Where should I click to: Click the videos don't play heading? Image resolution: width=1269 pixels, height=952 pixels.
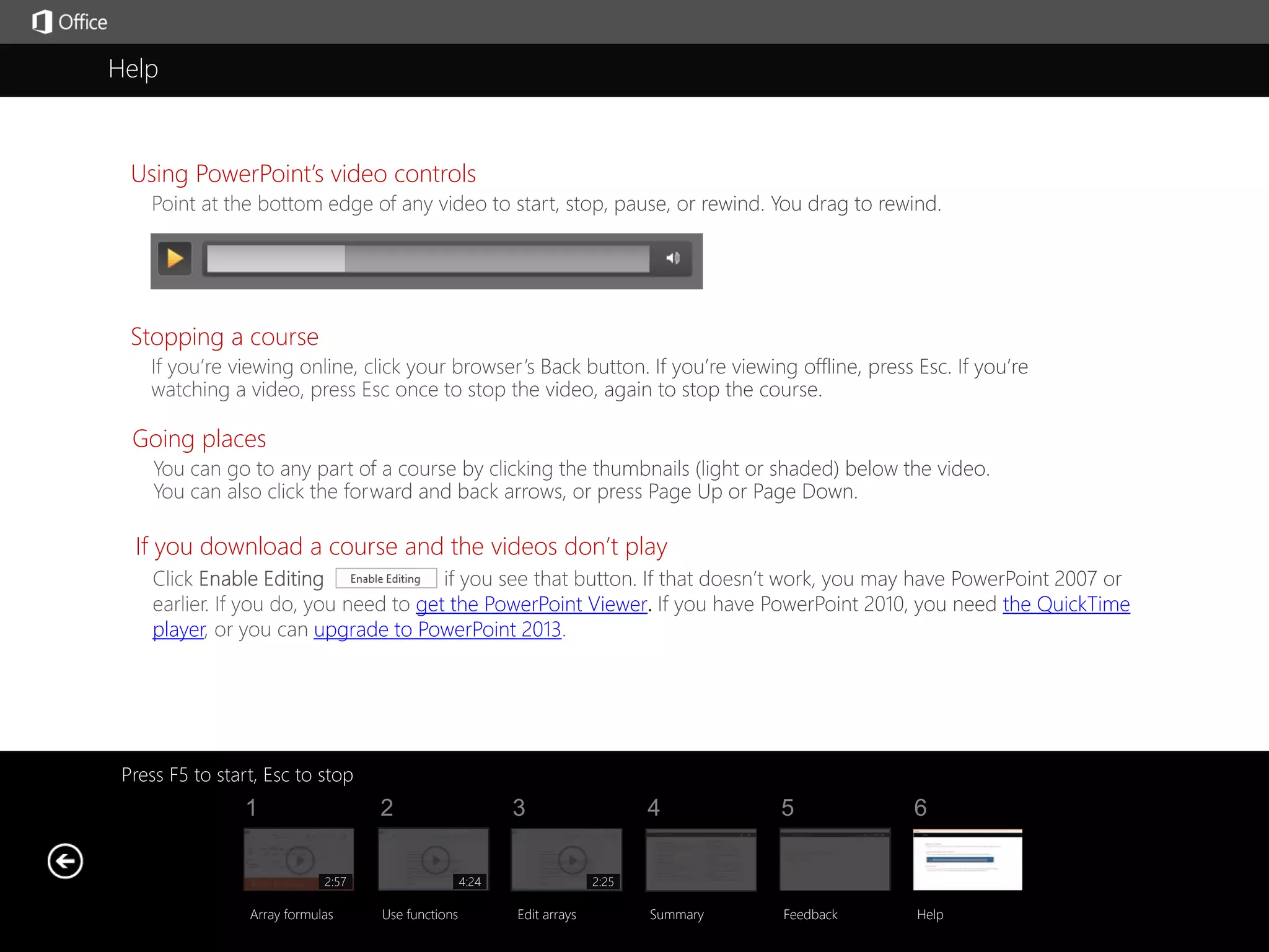point(402,547)
